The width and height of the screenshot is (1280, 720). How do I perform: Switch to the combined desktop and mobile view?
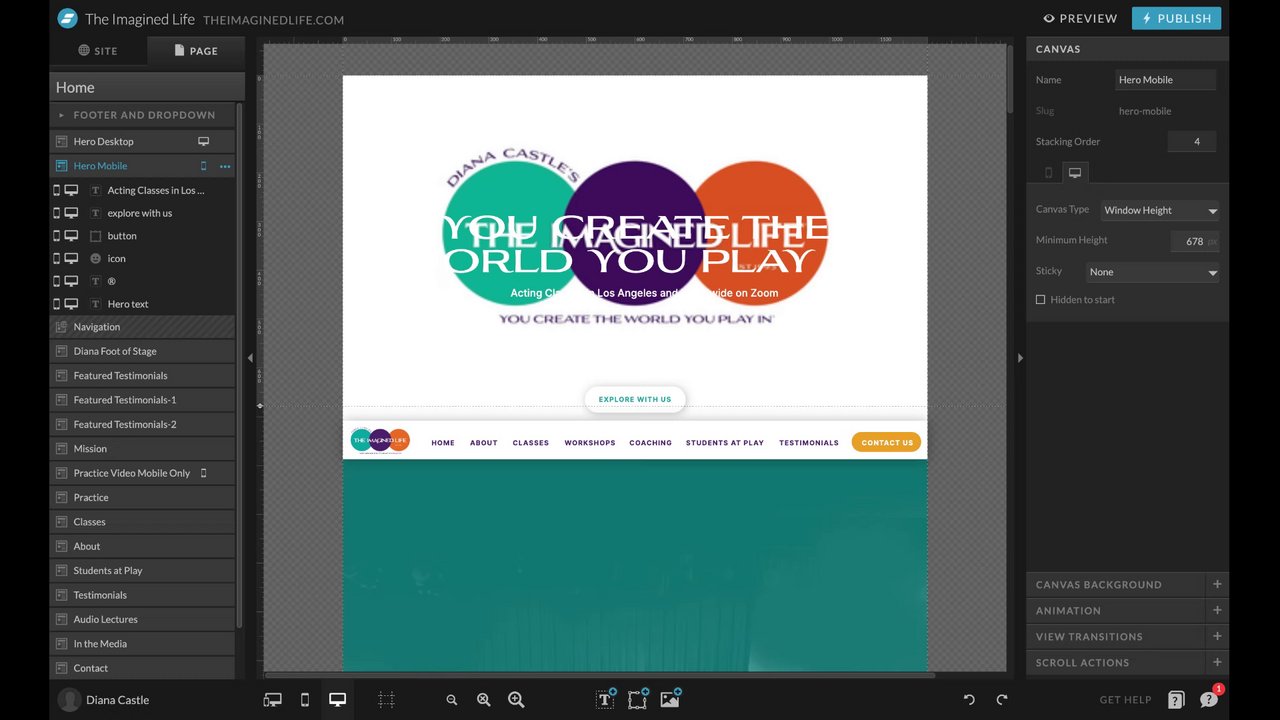272,700
